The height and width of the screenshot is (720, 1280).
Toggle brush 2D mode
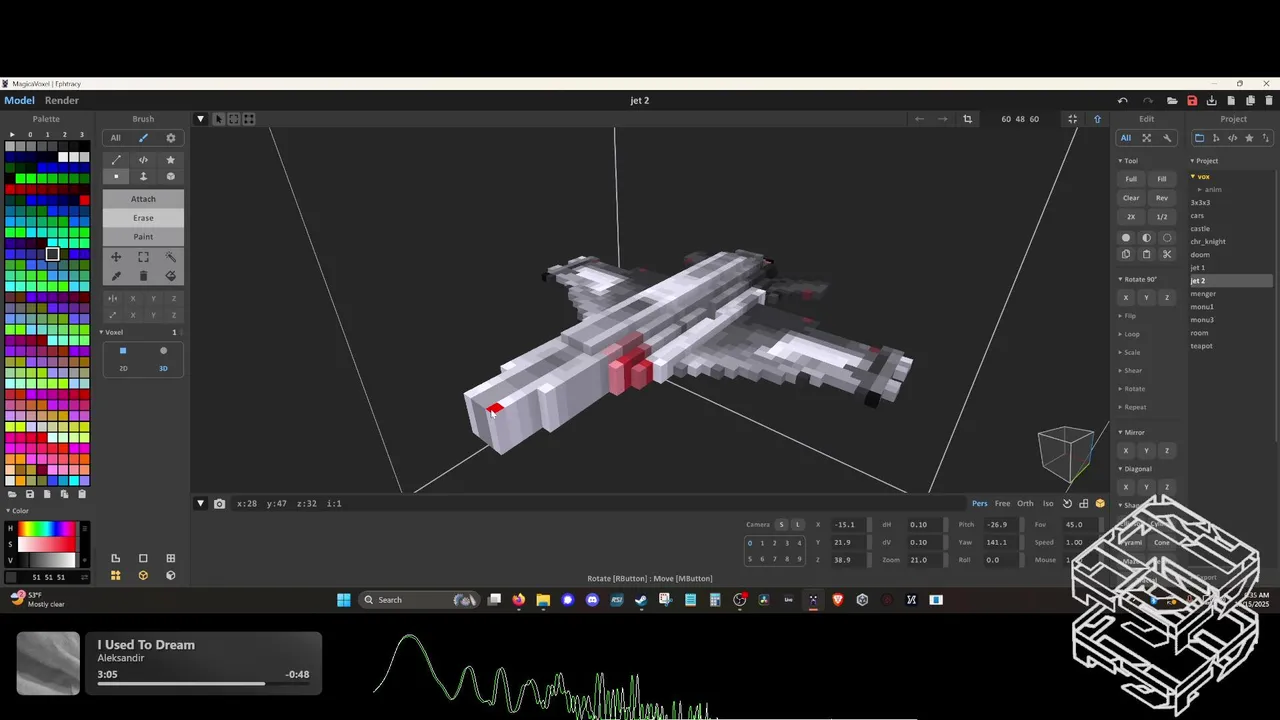(123, 369)
